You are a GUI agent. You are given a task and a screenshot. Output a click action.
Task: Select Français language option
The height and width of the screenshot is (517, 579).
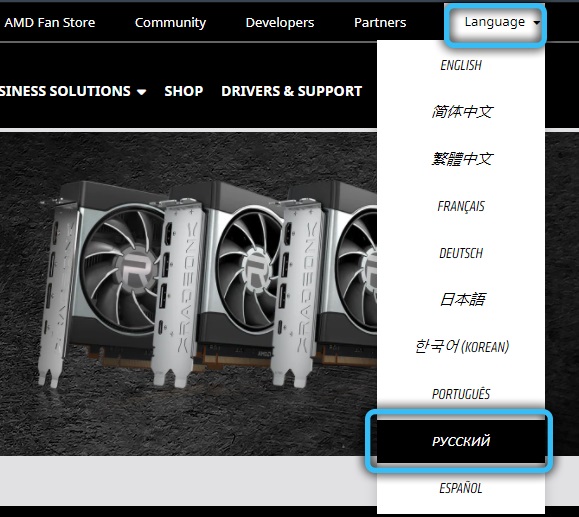[461, 206]
